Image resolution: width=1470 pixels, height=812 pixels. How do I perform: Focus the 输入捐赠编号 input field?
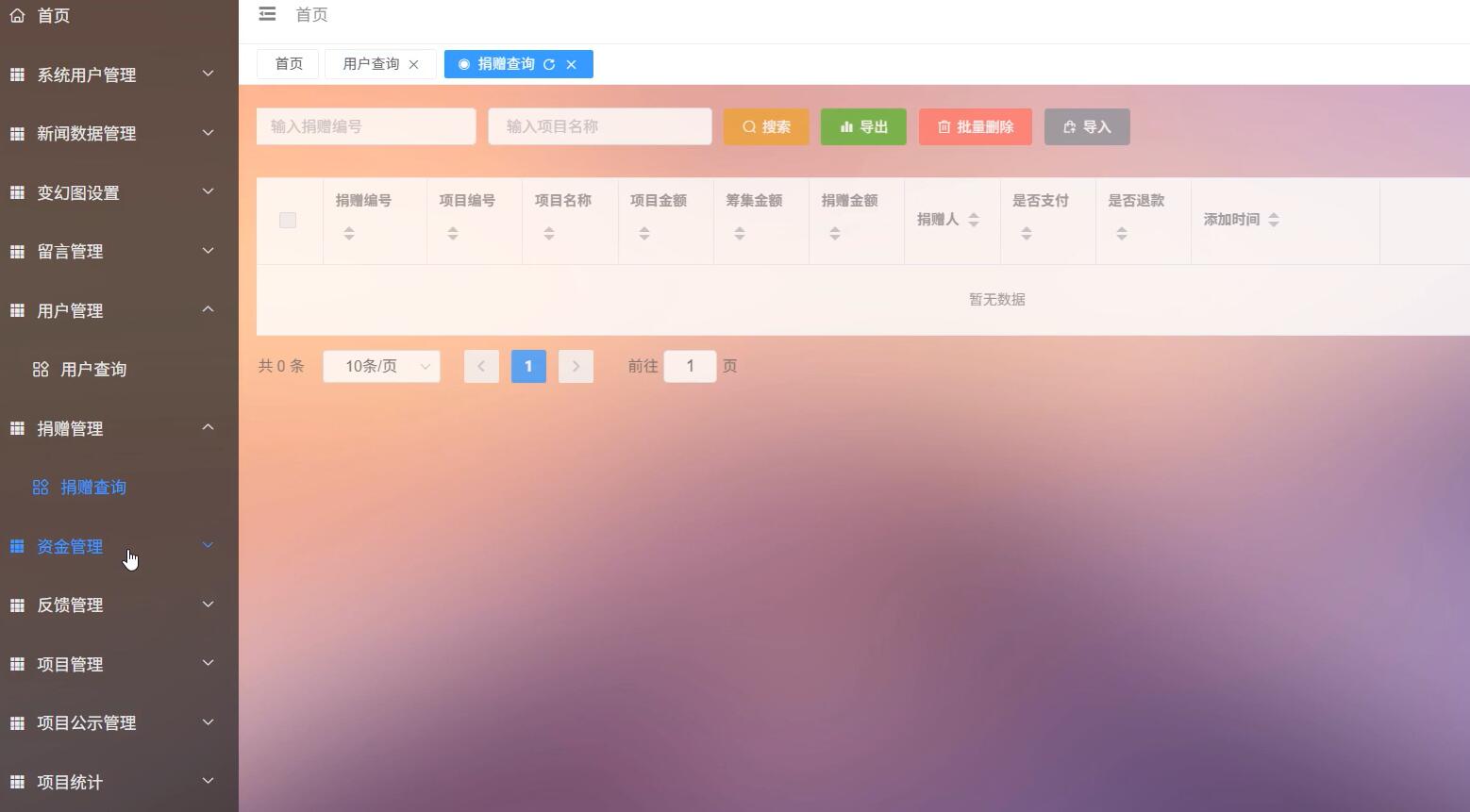click(x=366, y=126)
